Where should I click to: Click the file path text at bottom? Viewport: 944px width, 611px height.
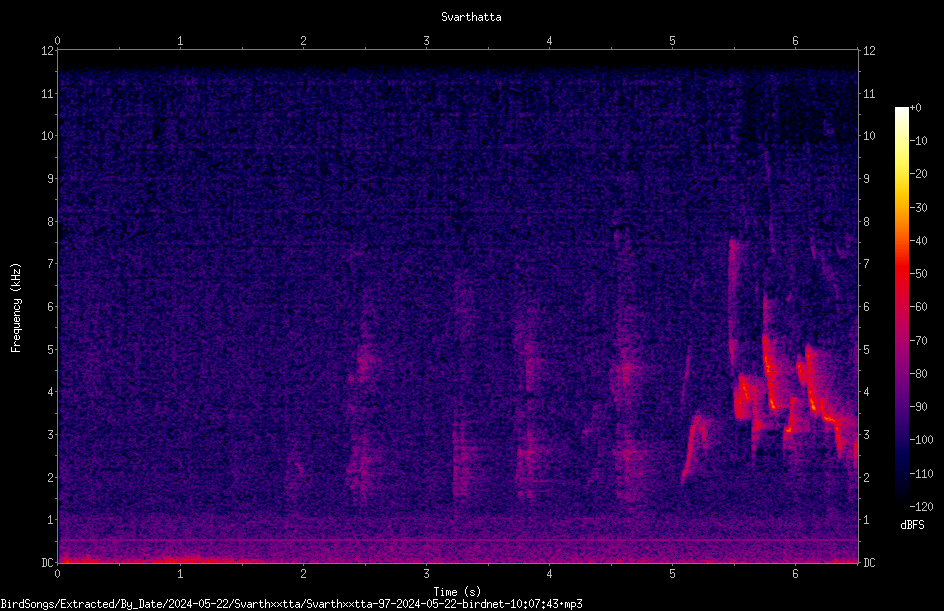click(291, 604)
